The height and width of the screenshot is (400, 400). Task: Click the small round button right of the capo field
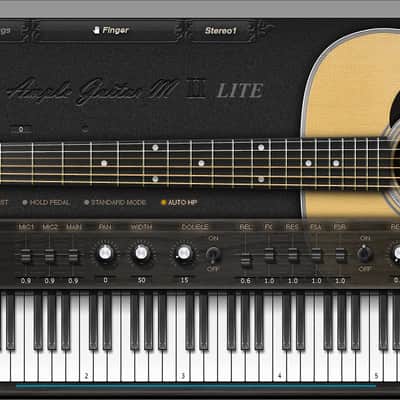coord(85,128)
